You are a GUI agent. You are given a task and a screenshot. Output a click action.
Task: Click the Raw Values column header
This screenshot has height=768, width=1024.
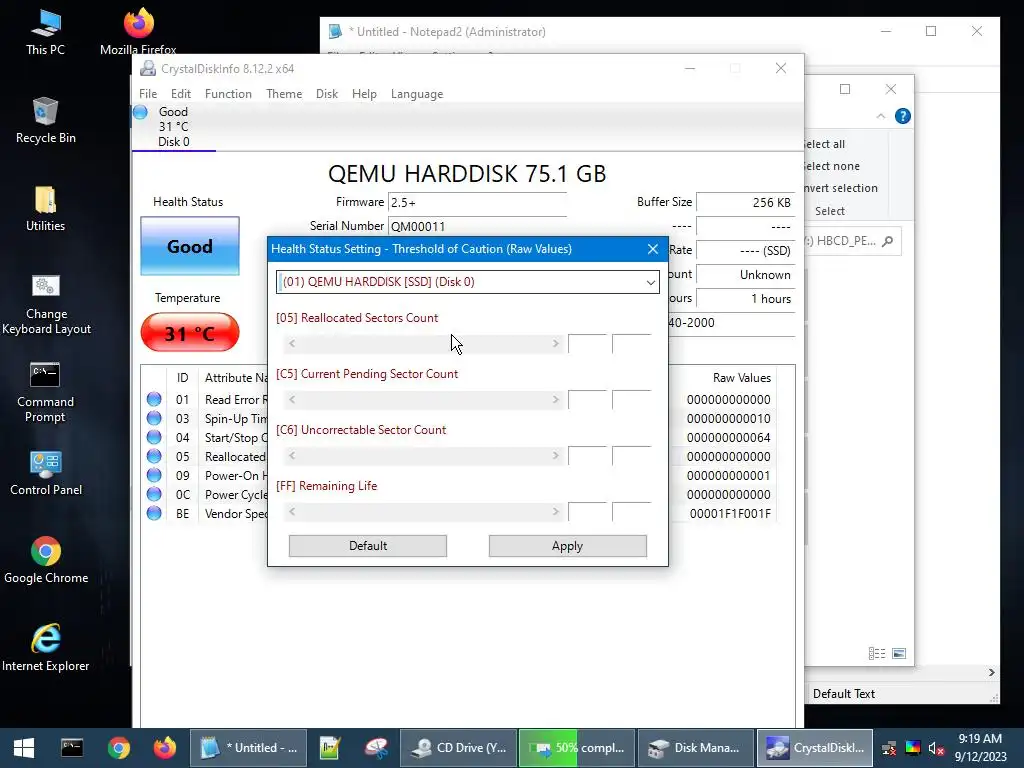[x=741, y=377]
